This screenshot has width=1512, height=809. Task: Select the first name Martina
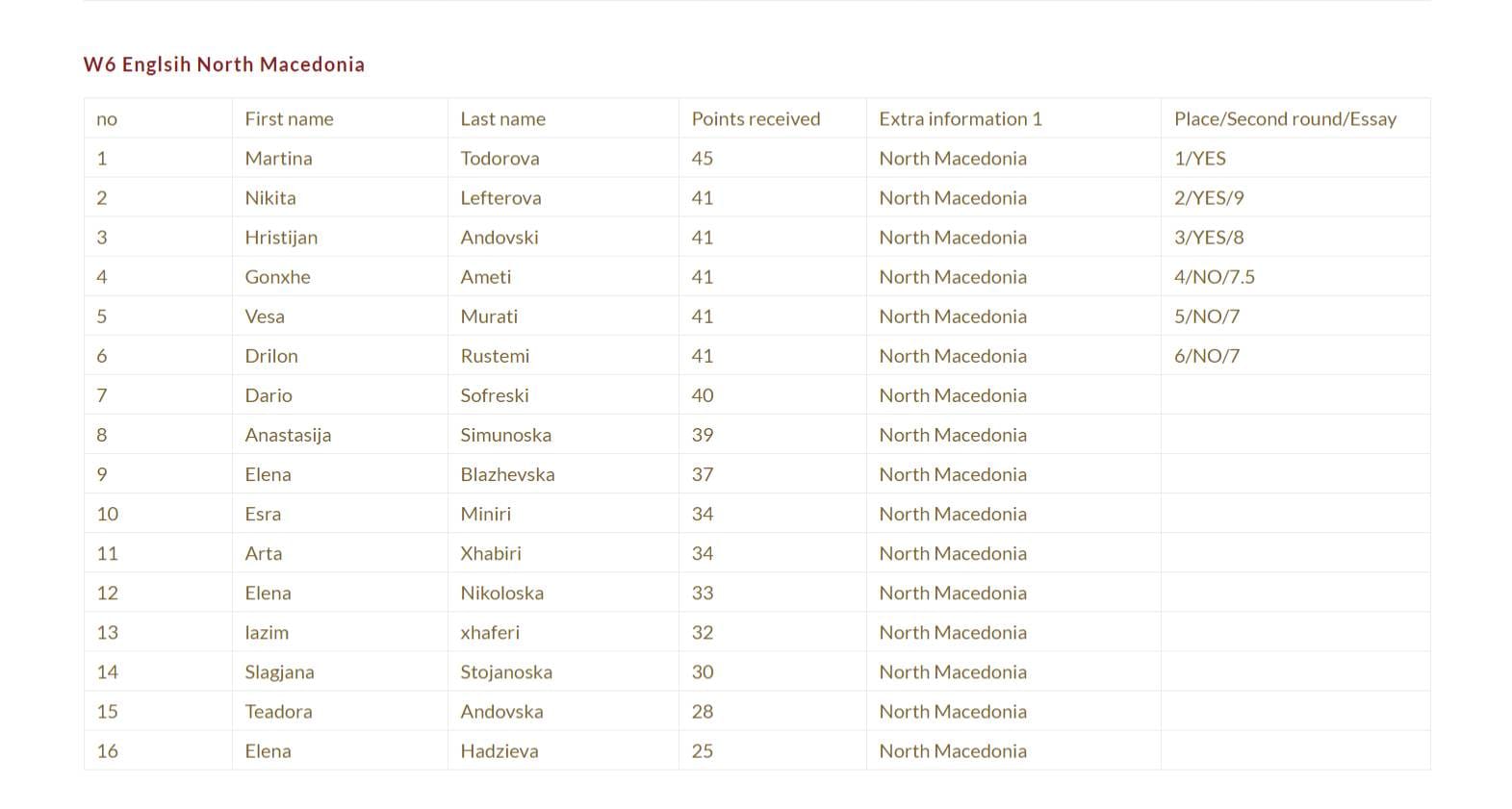278,159
